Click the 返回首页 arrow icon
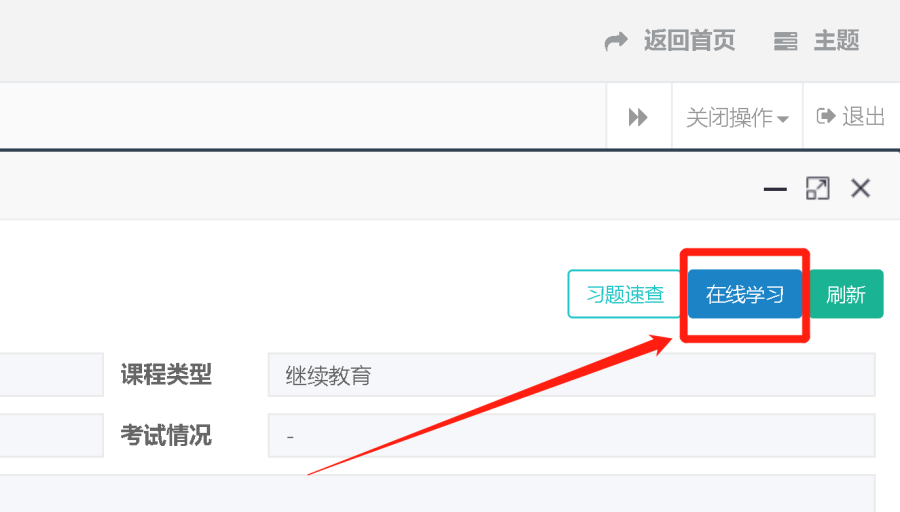This screenshot has width=900, height=512. (x=616, y=41)
